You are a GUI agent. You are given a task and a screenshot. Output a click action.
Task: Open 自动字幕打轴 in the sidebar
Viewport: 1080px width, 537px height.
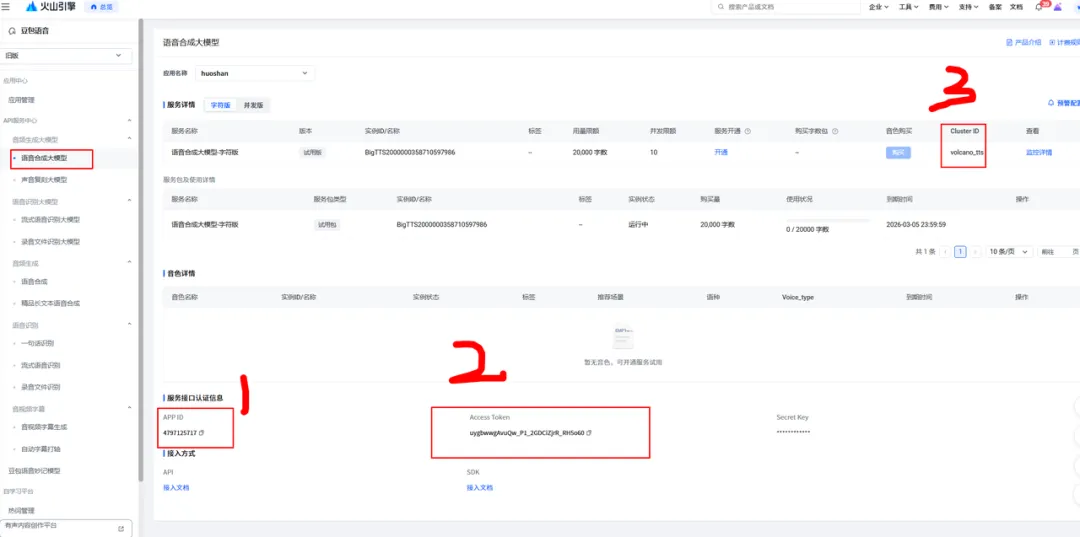click(x=41, y=449)
